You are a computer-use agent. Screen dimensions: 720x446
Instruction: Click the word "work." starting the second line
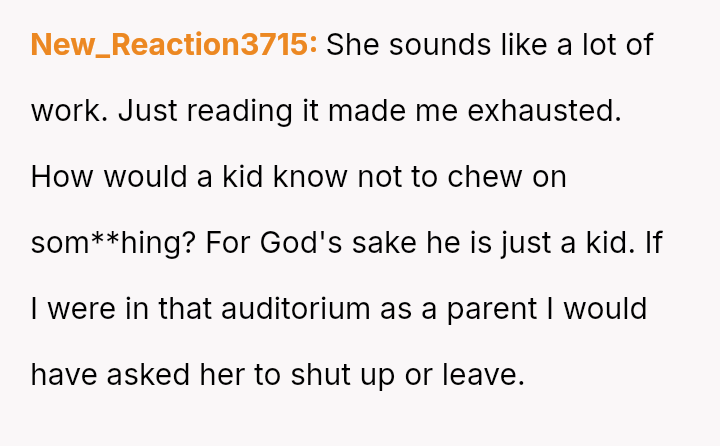pos(69,111)
